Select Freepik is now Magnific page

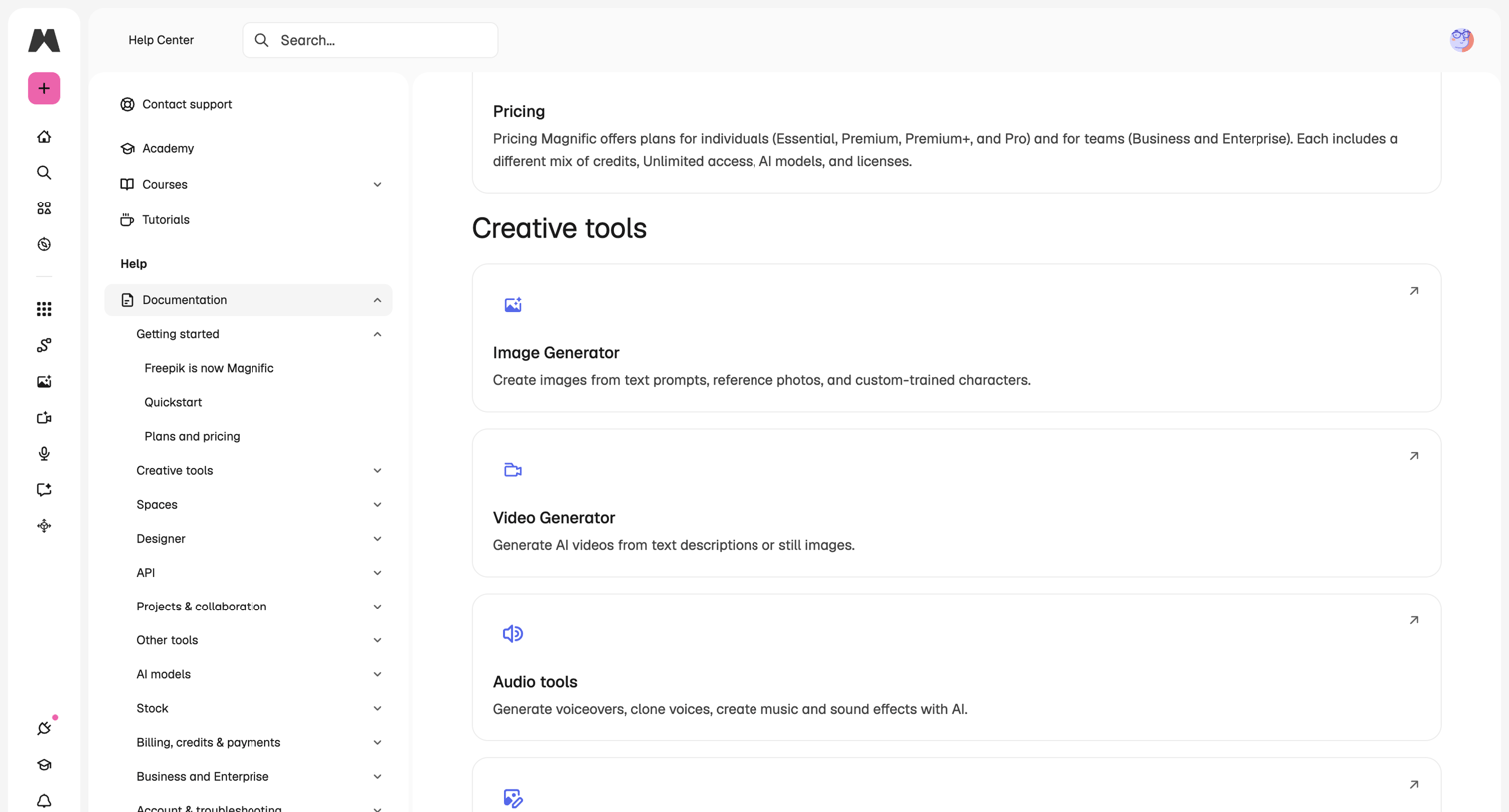[209, 368]
